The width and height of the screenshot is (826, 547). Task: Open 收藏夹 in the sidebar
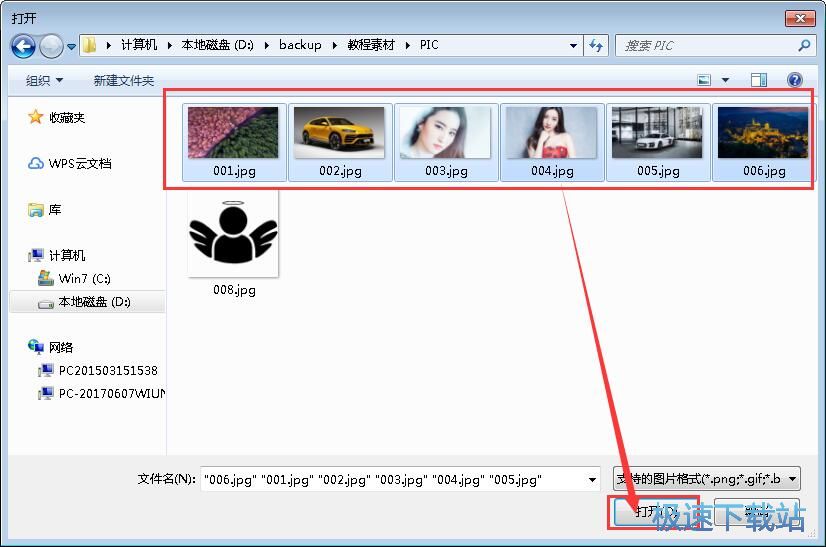coord(67,118)
